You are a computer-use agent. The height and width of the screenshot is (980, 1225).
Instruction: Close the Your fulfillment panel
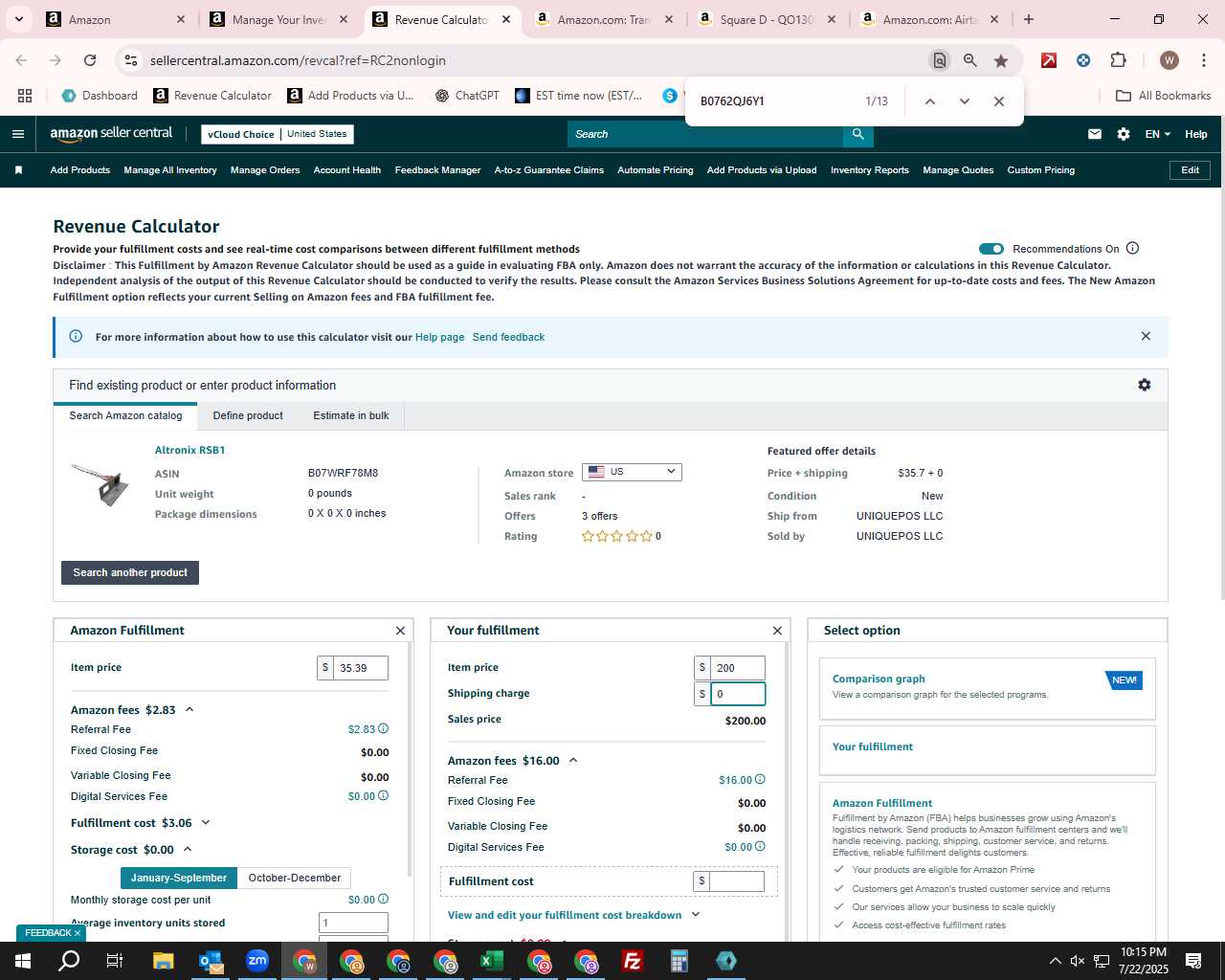777,631
